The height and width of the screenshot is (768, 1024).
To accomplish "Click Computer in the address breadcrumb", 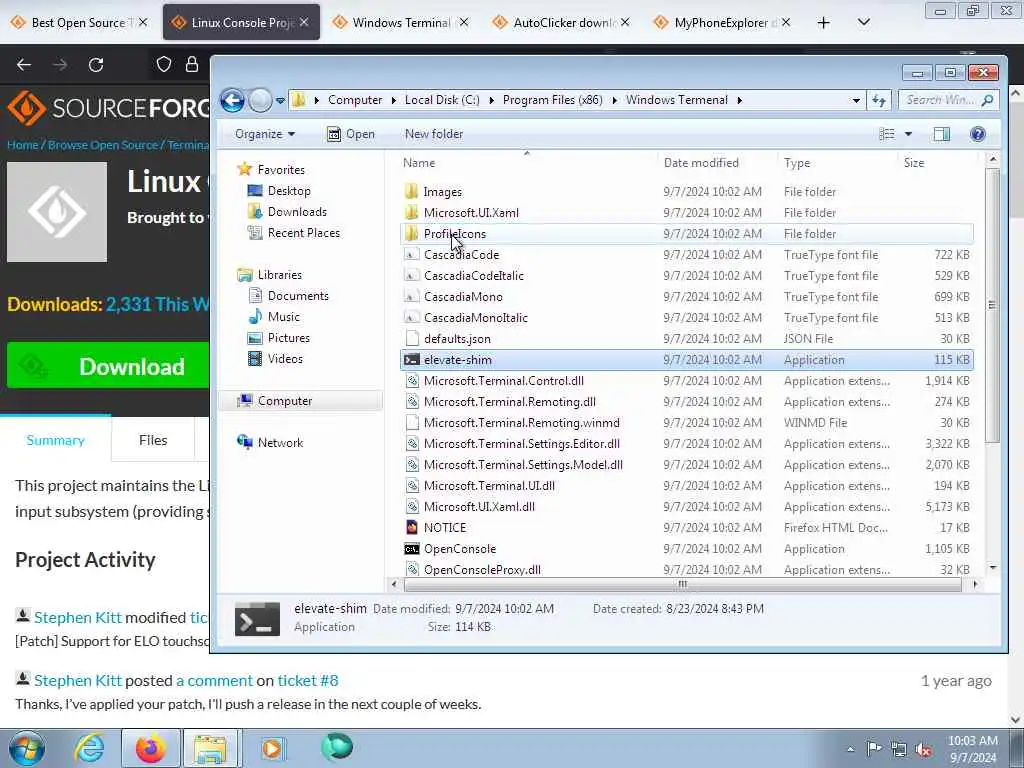I will pyautogui.click(x=355, y=100).
